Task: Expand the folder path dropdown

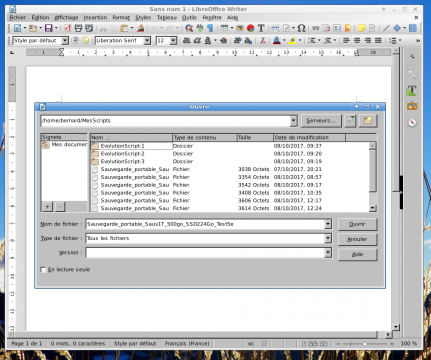Action: (293, 121)
